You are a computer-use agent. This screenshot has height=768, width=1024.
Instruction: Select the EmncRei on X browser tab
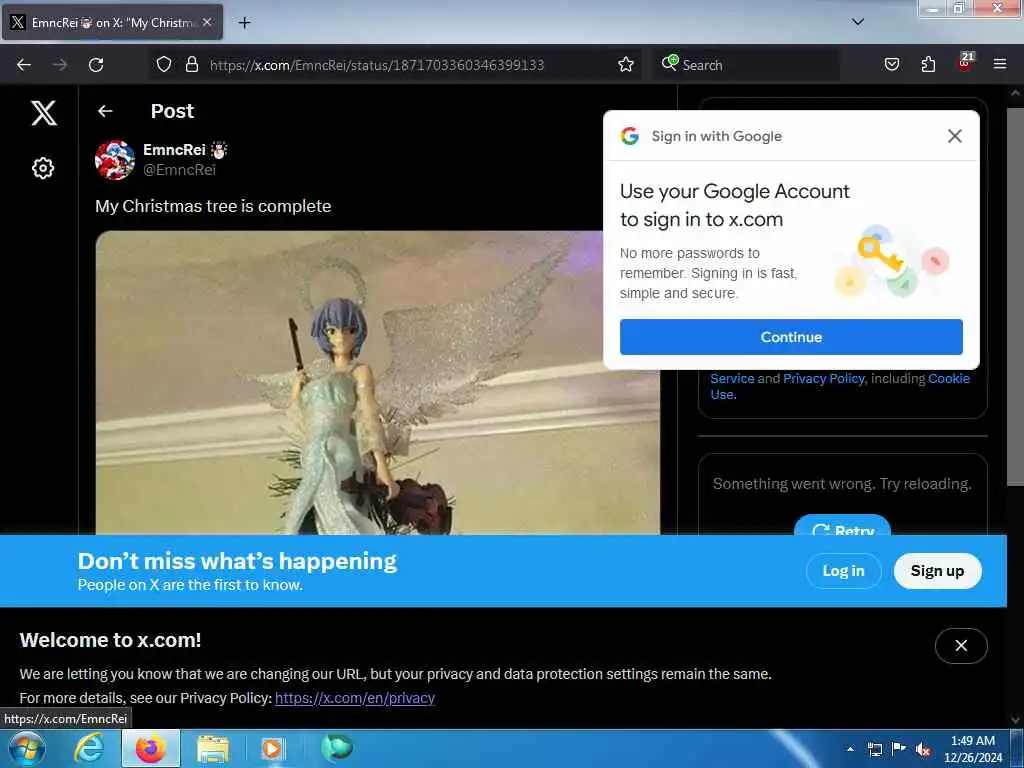(x=112, y=22)
